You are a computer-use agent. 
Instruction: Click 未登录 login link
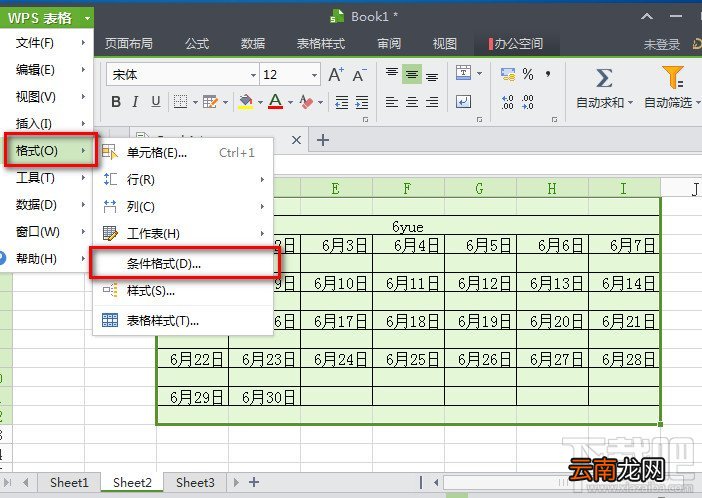[662, 44]
